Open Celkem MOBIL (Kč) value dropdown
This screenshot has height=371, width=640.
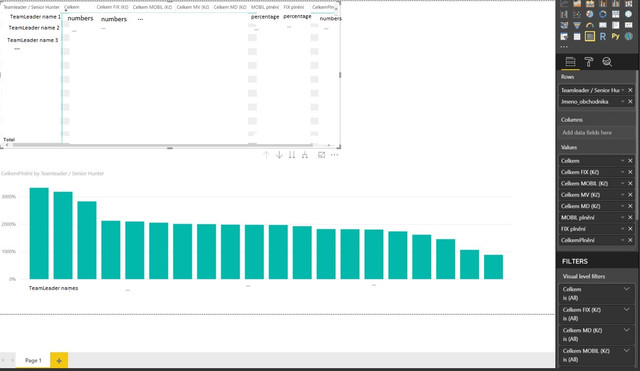(623, 184)
